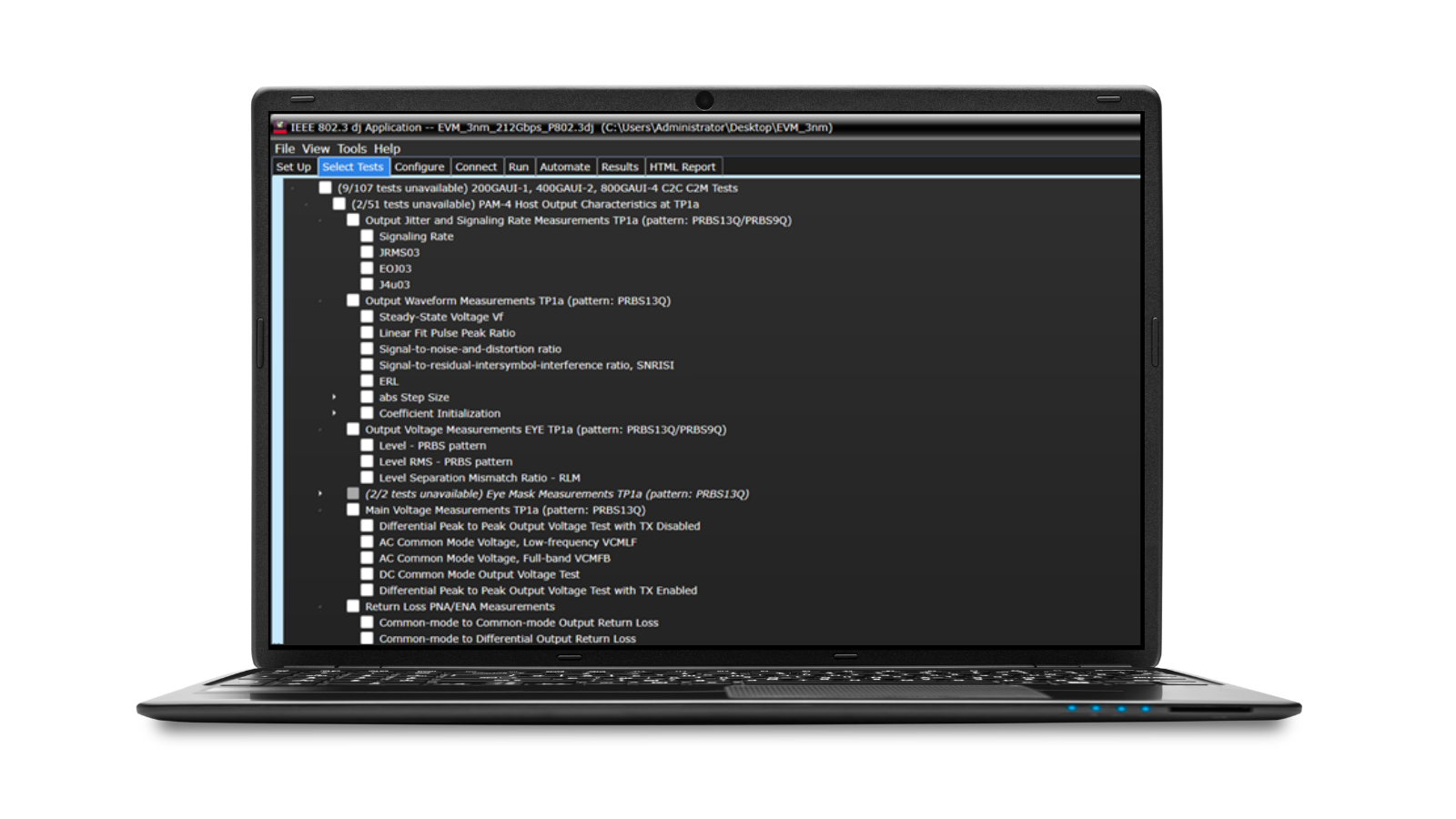The image size is (1456, 819).
Task: Select AC Common Mode Voltage, Low-frequency VCMLF text
Action: click(508, 541)
